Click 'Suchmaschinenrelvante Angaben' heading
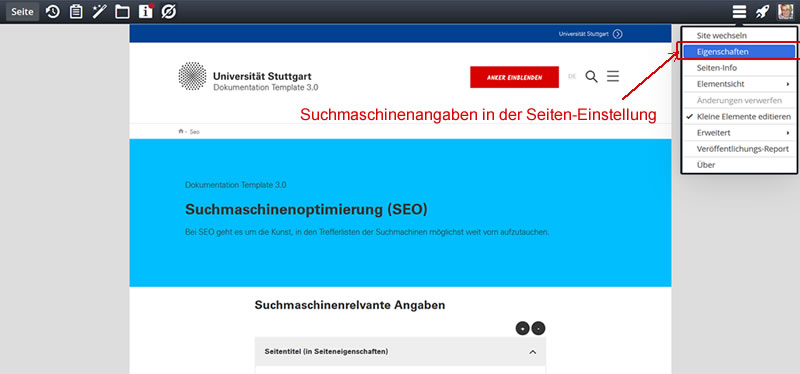800x374 pixels. tap(350, 305)
